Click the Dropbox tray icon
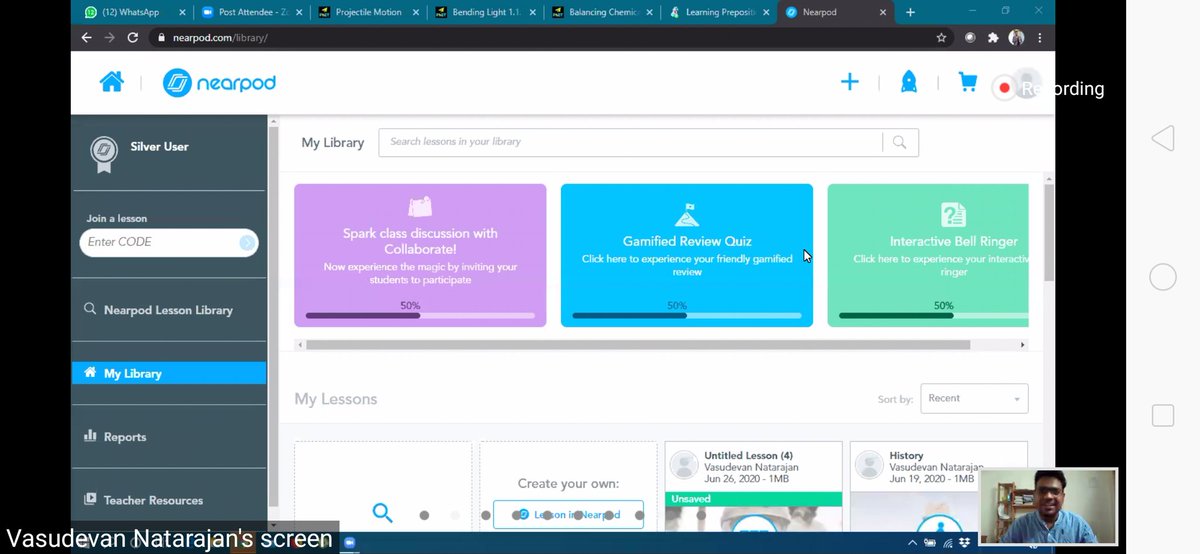Viewport: 1200px width, 554px height. click(x=963, y=542)
